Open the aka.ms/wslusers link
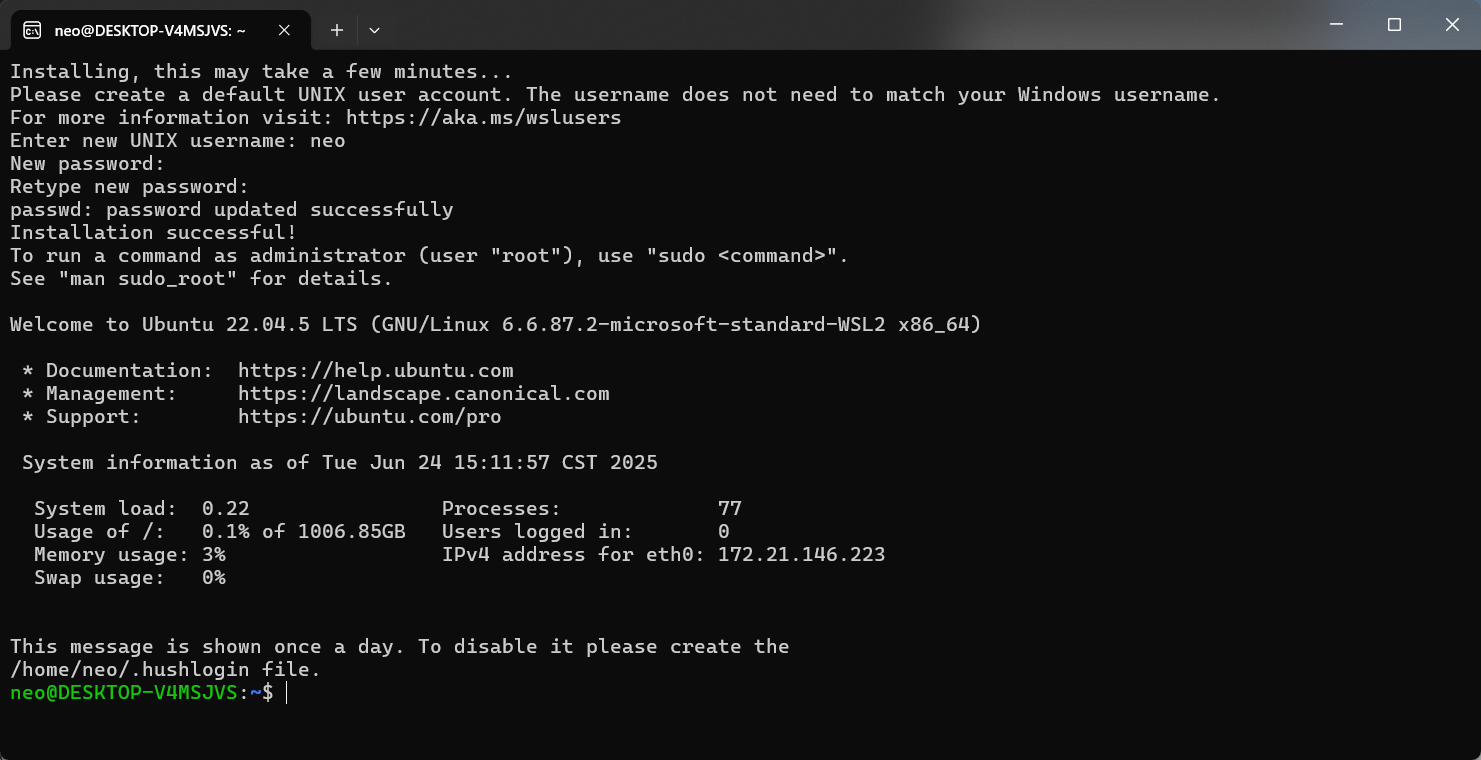This screenshot has width=1481, height=760. (x=483, y=118)
